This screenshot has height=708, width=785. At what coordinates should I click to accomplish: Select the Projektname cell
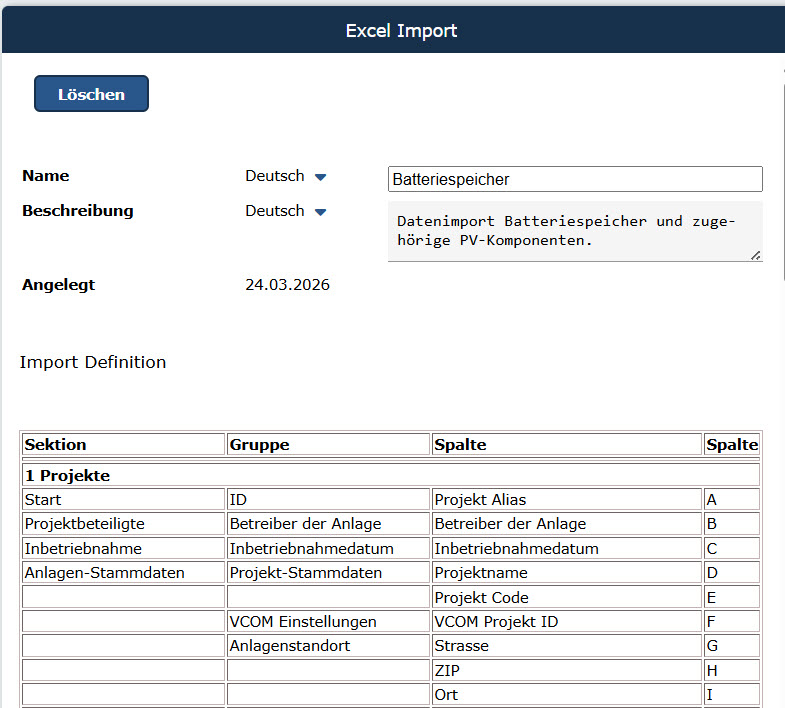coord(567,572)
